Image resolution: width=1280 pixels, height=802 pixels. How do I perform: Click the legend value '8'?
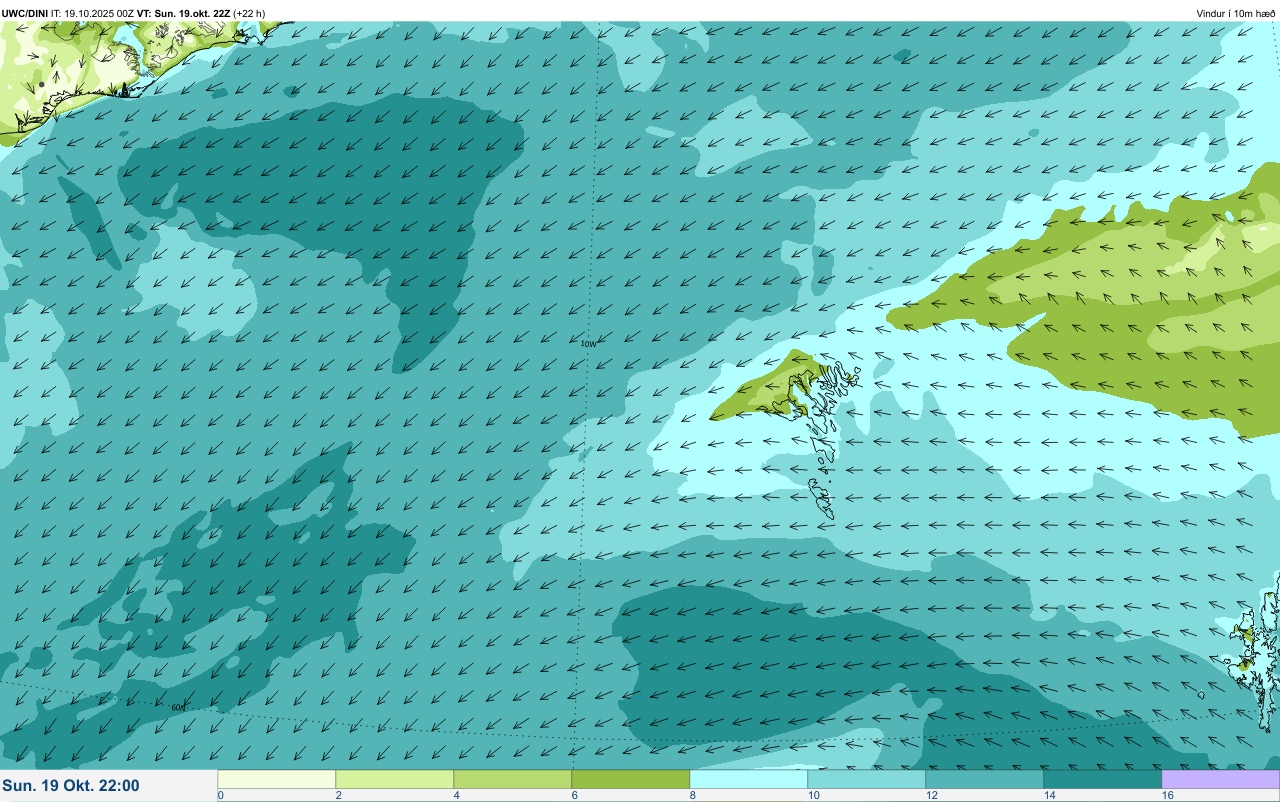coord(693,795)
